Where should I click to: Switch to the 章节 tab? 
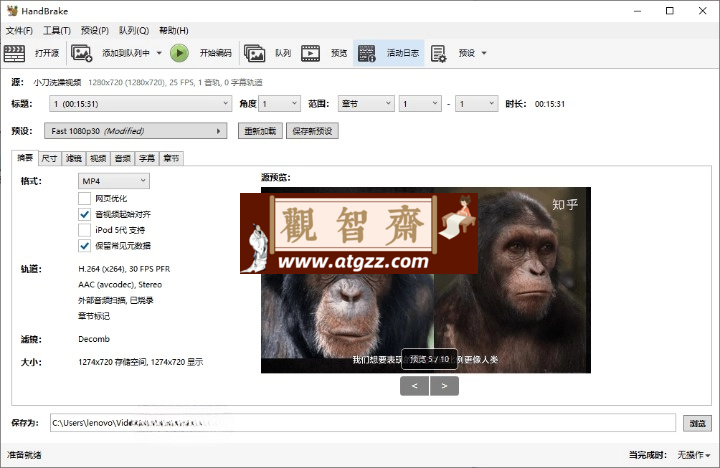(x=171, y=158)
